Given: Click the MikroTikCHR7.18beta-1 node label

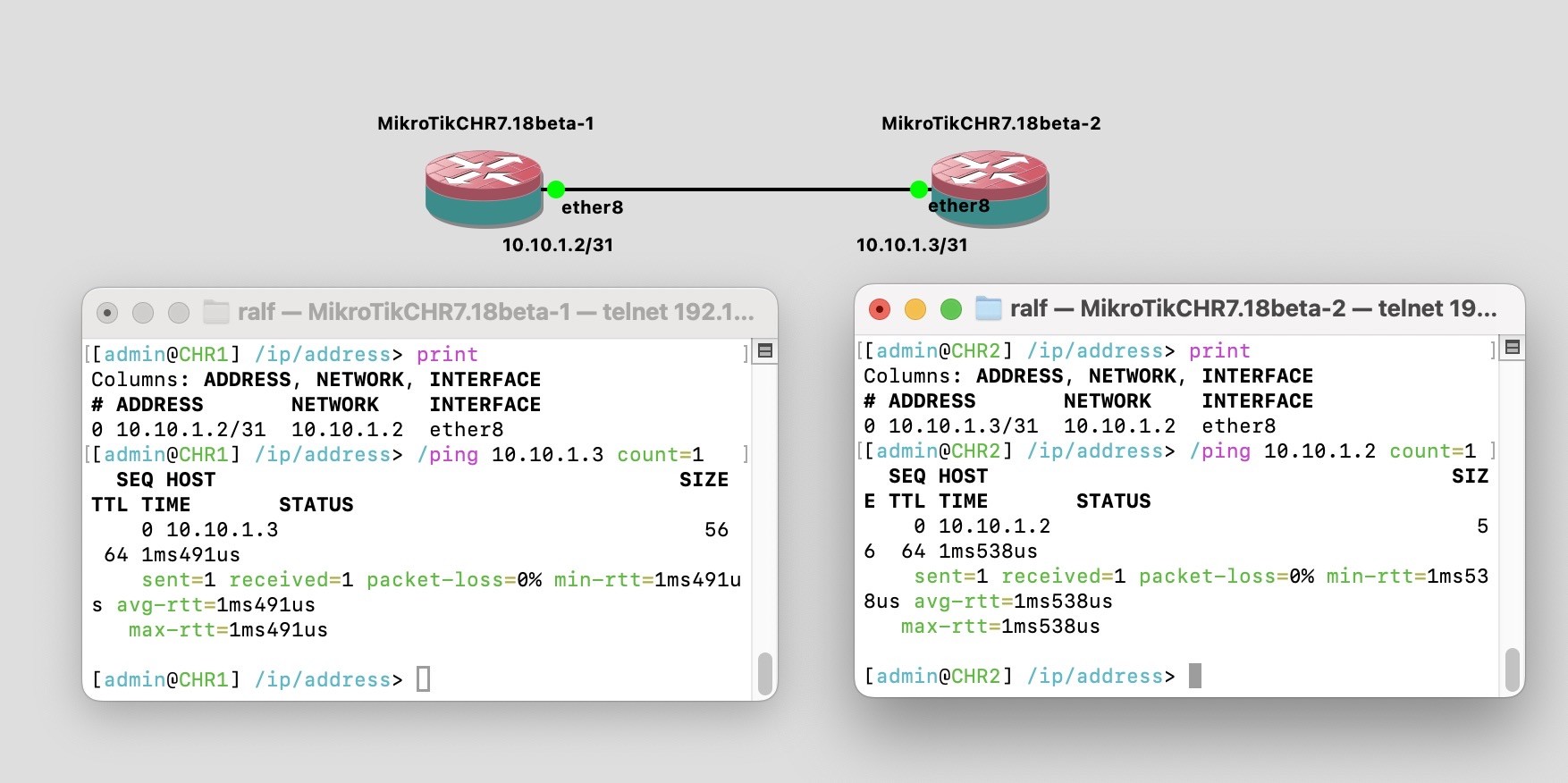Looking at the screenshot, I should (x=485, y=123).
